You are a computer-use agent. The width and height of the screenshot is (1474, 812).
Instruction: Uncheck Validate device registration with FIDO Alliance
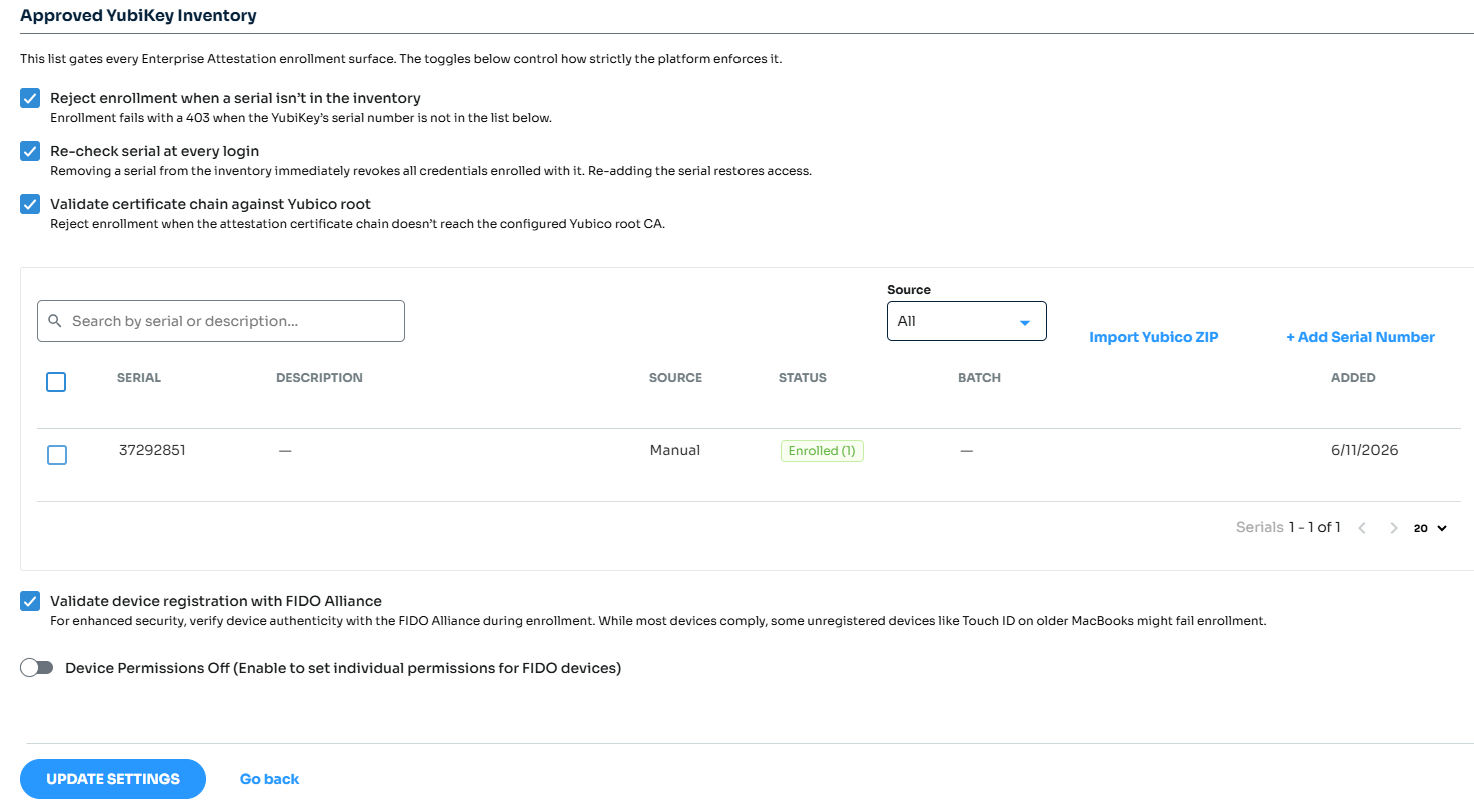tap(30, 601)
